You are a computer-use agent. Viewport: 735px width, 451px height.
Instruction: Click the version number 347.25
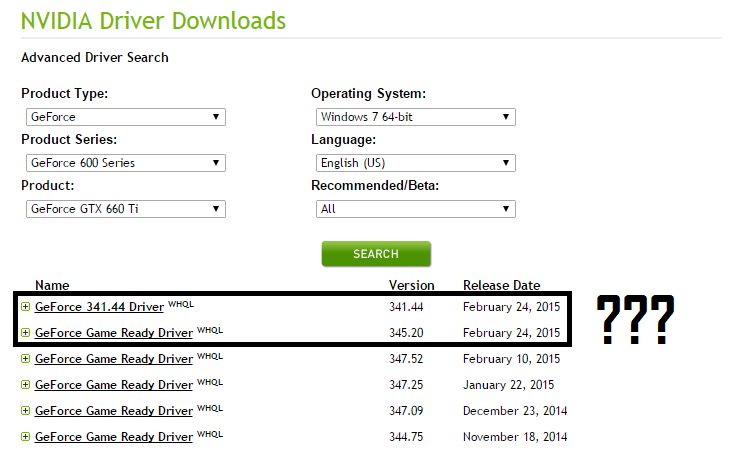pos(406,385)
